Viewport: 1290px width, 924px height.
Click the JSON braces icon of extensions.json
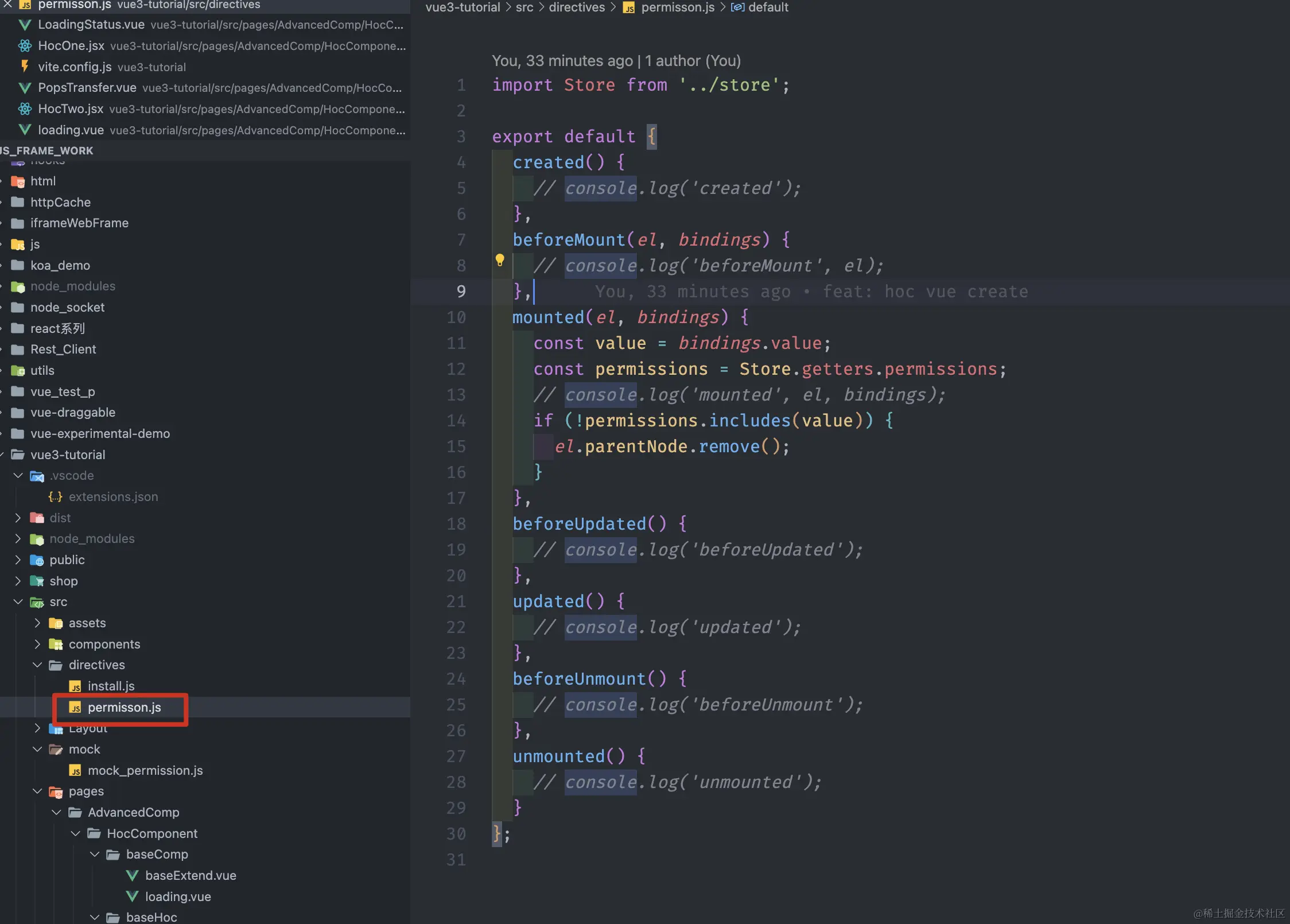[56, 497]
